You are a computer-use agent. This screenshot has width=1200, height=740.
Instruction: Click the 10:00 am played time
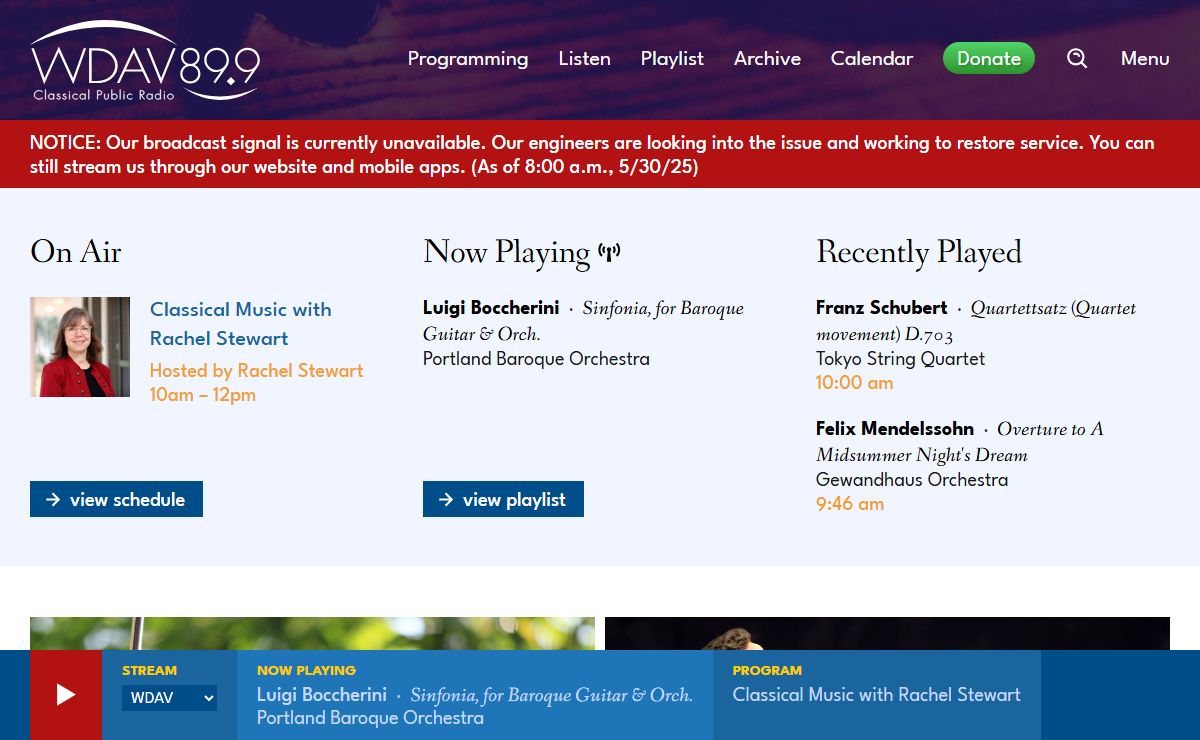(x=855, y=383)
